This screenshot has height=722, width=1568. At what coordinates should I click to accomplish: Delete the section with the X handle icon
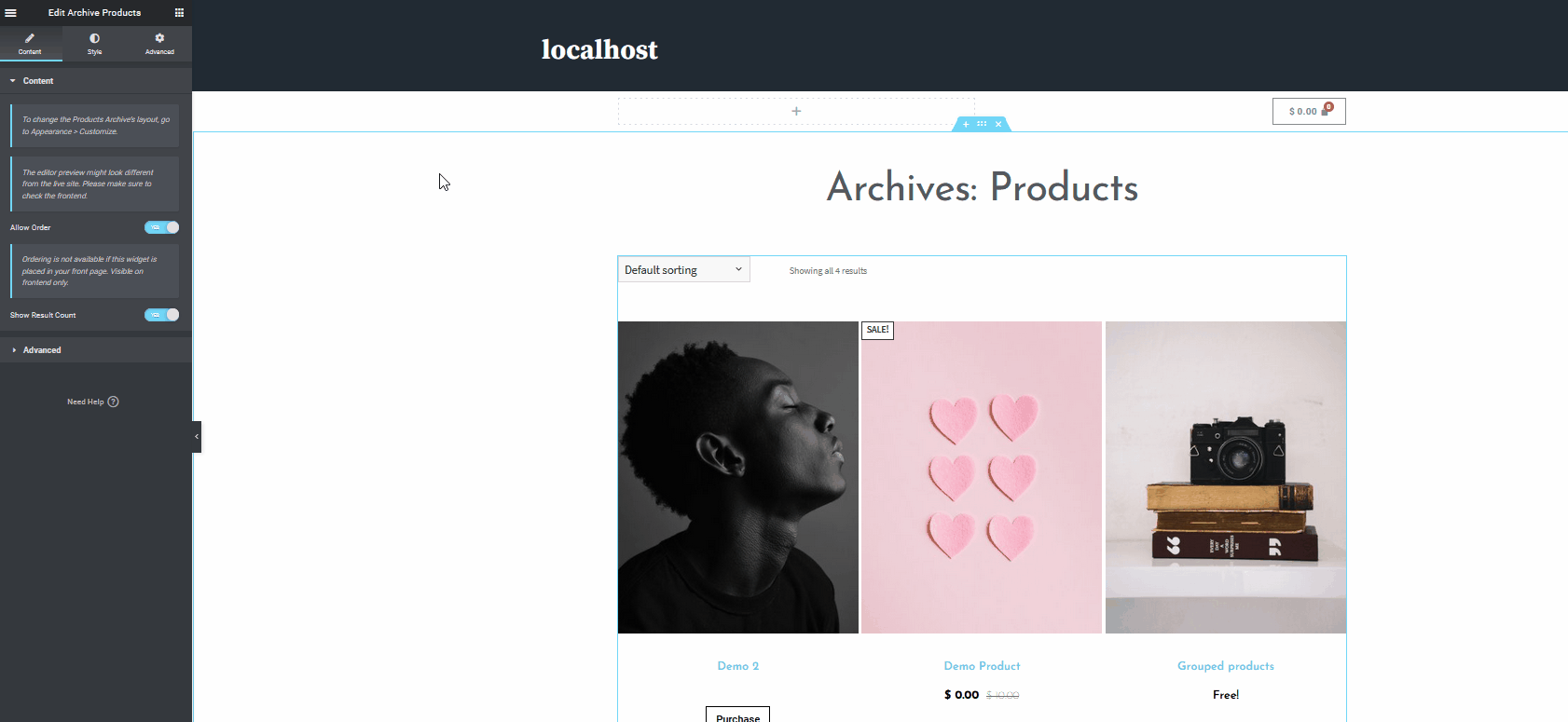[x=998, y=124]
